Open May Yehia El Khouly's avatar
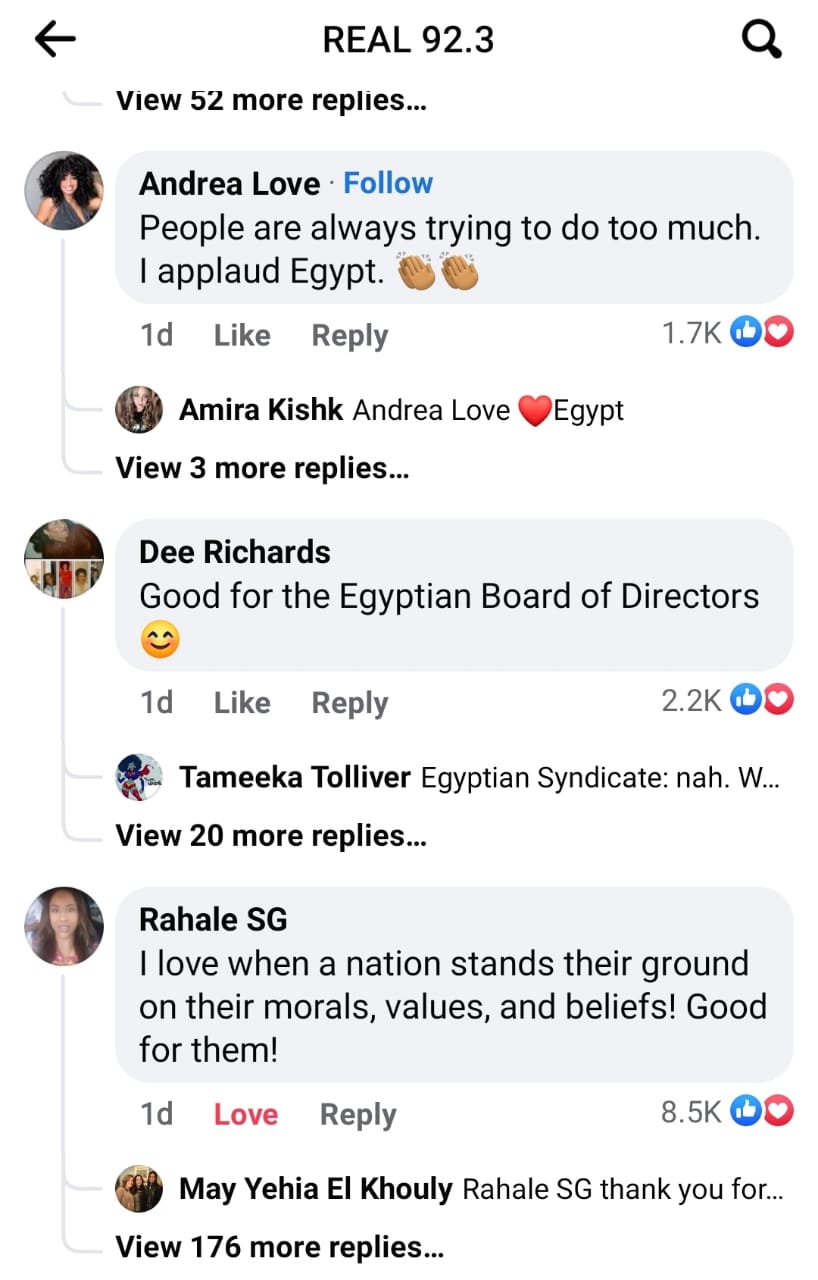The image size is (818, 1280). pos(139,1189)
